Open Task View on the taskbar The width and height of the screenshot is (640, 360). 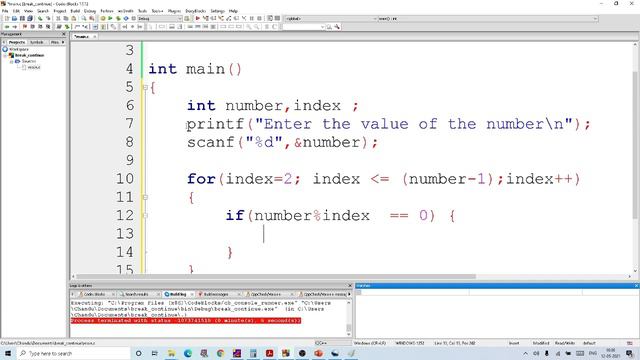point(155,353)
